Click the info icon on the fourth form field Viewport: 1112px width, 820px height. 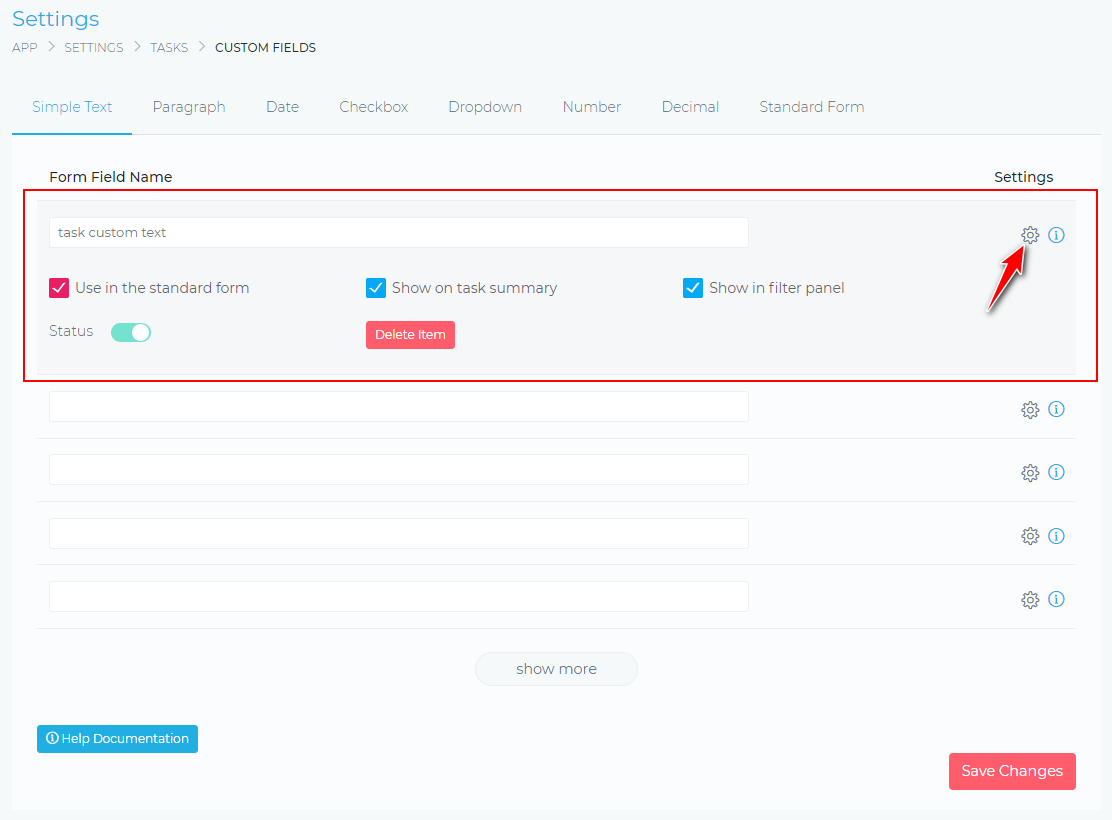1057,536
